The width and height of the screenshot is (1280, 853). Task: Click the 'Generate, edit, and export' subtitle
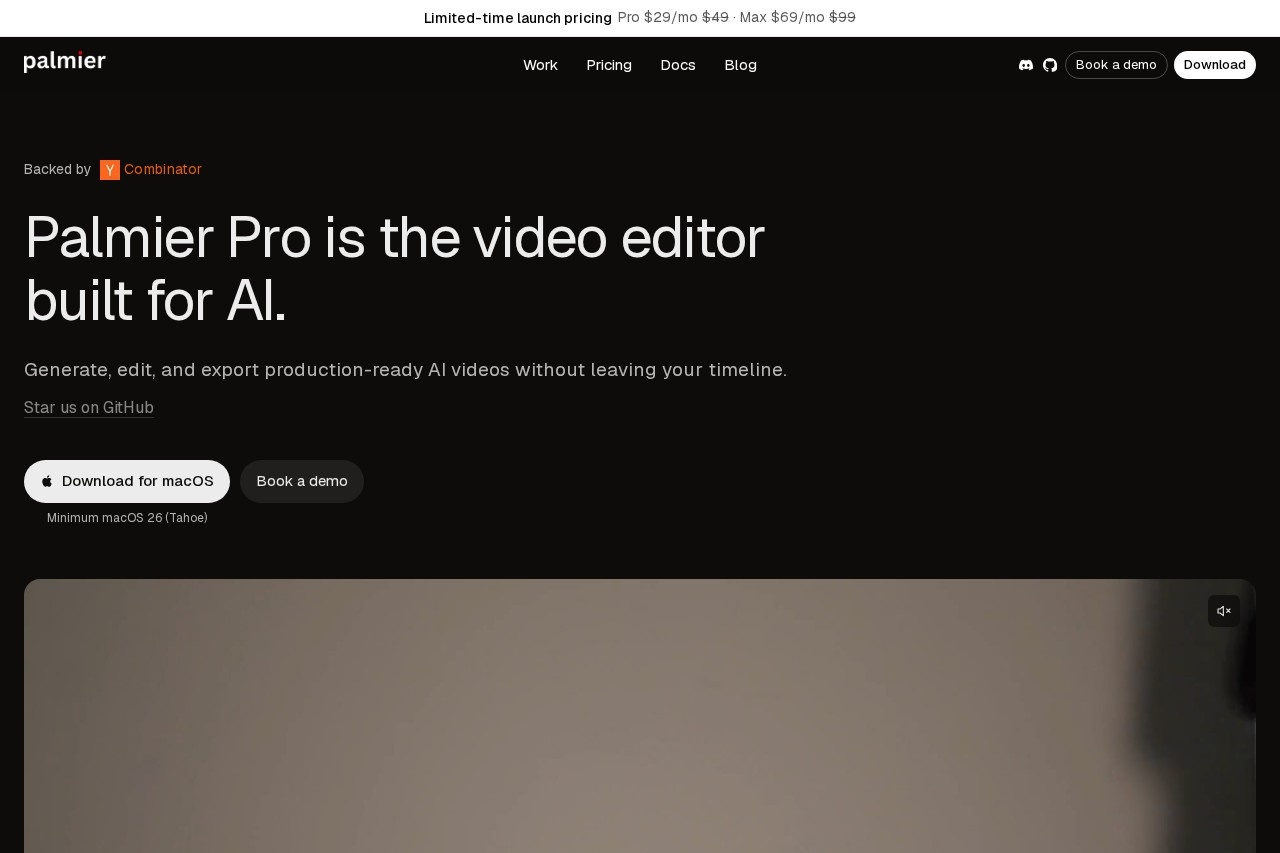(405, 370)
